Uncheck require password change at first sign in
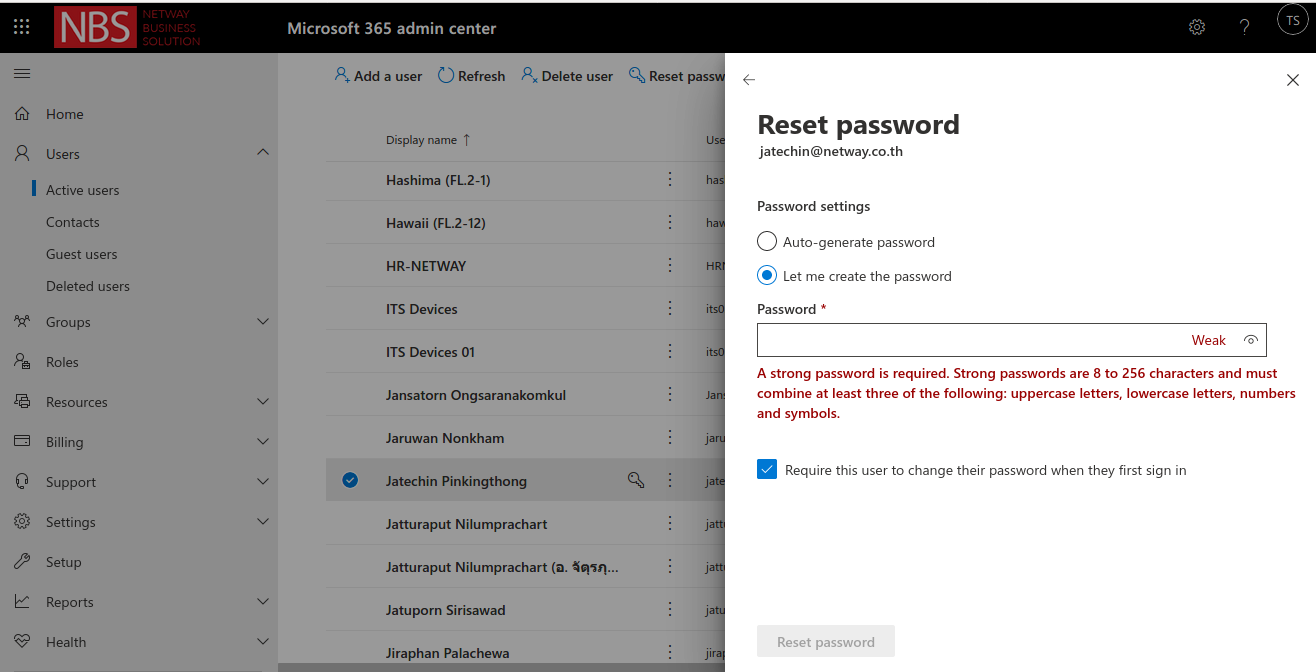1316x672 pixels. click(767, 470)
